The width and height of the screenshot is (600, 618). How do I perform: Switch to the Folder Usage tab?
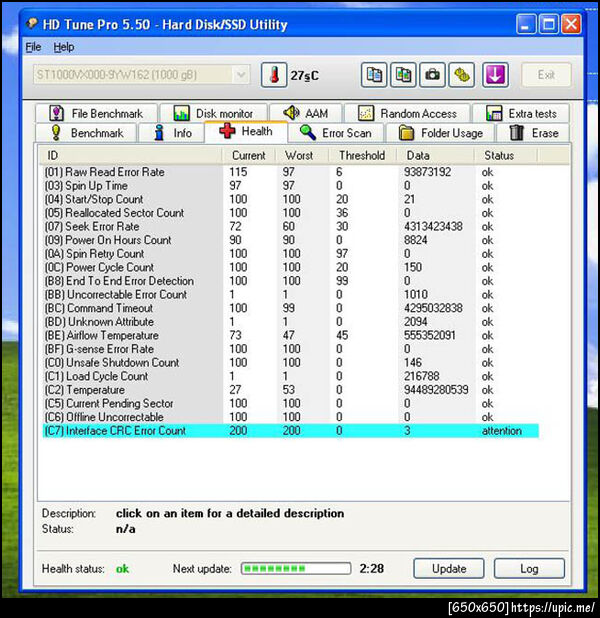point(440,133)
